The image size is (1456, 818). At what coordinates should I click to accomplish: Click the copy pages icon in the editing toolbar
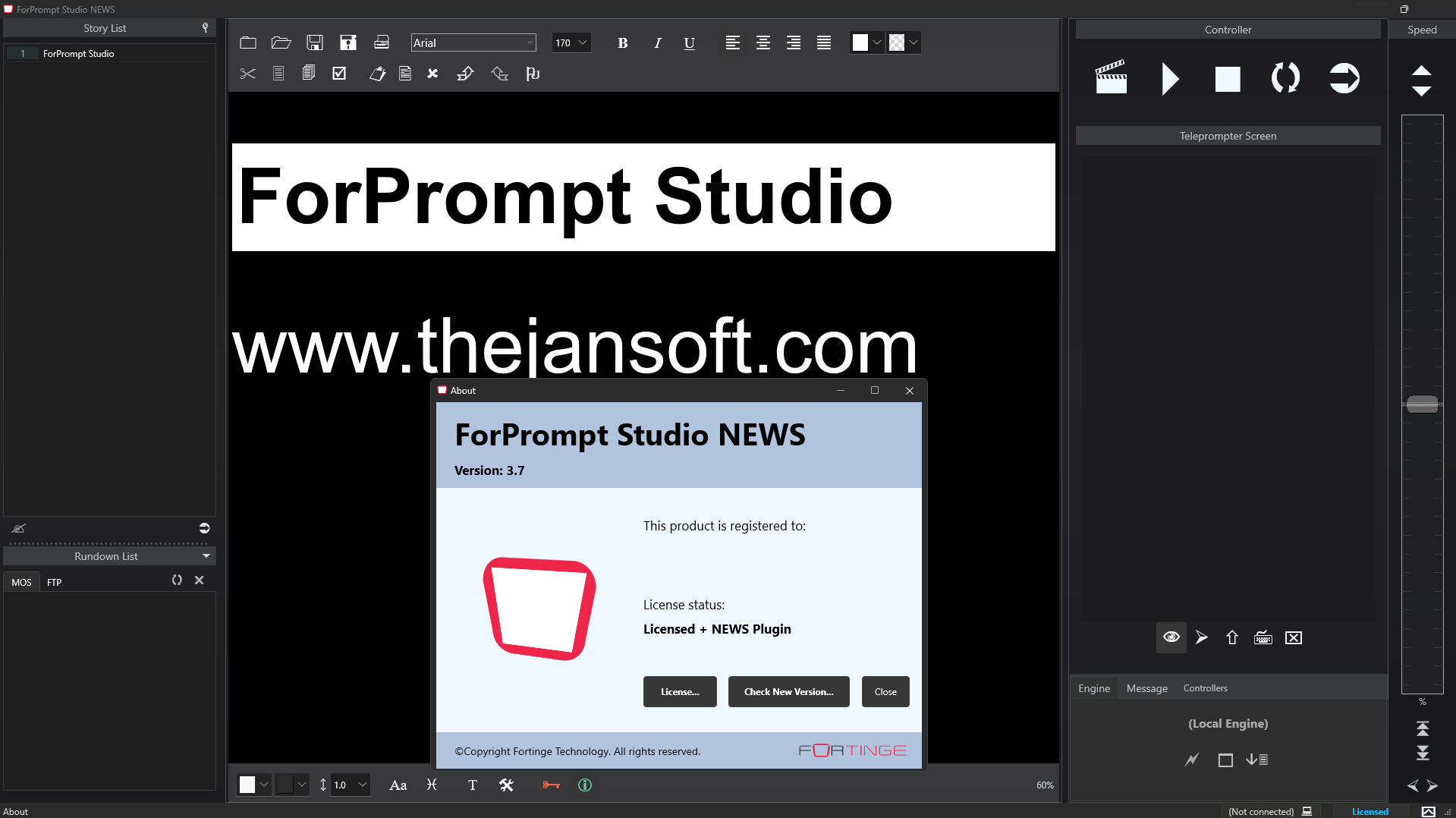point(309,74)
